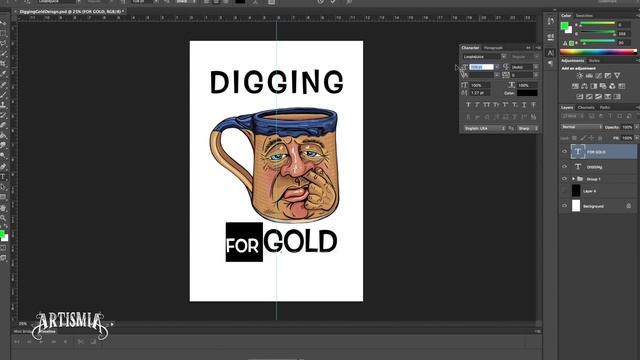Image resolution: width=640 pixels, height=360 pixels.
Task: Open the Character panel flyout menu
Action: (538, 48)
